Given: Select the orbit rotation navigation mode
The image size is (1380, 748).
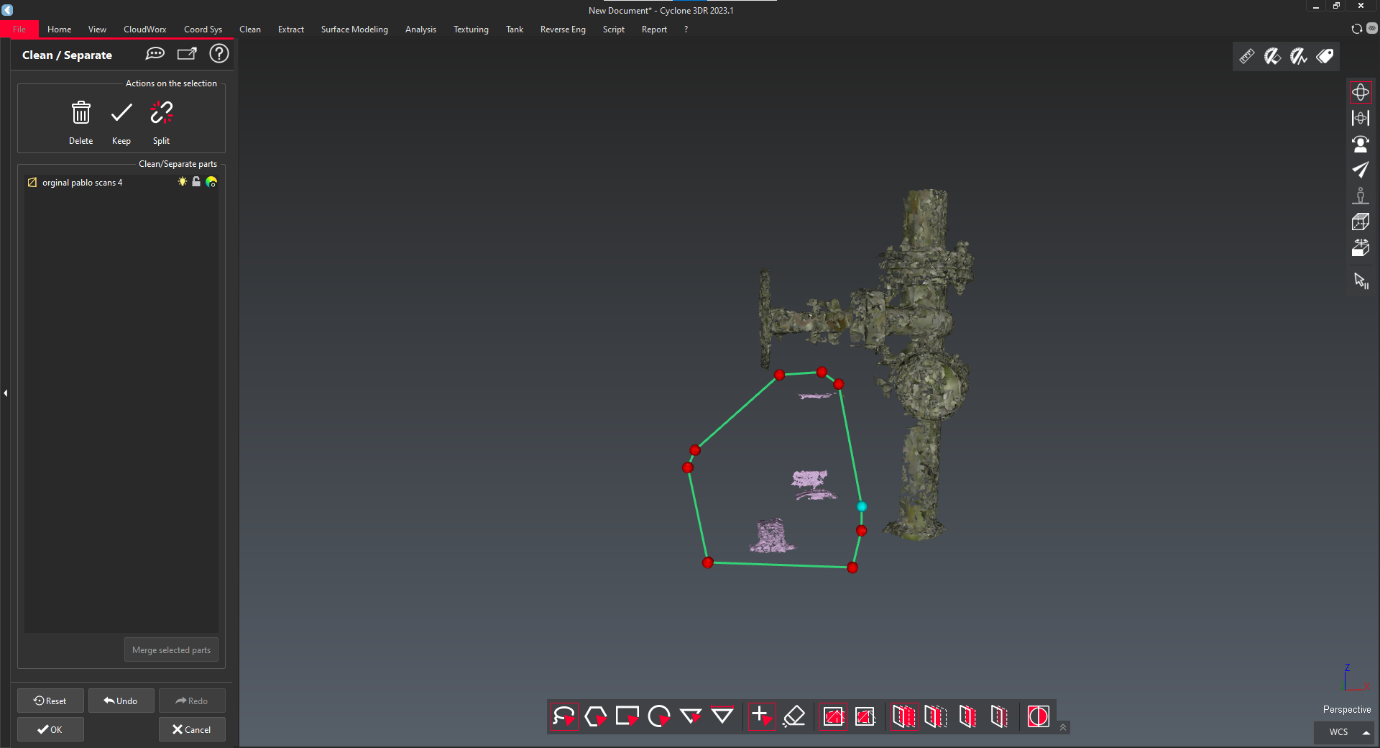Looking at the screenshot, I should point(1360,92).
